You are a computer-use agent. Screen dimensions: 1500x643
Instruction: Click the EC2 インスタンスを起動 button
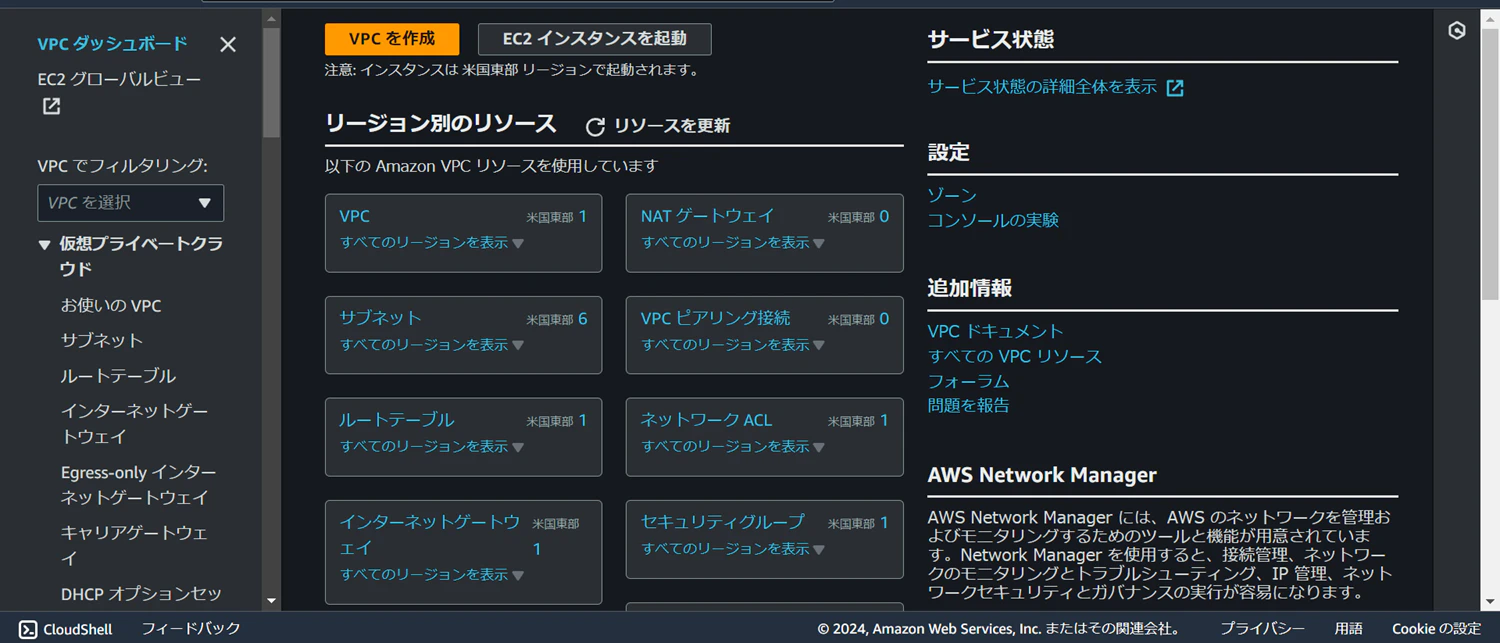[595, 39]
